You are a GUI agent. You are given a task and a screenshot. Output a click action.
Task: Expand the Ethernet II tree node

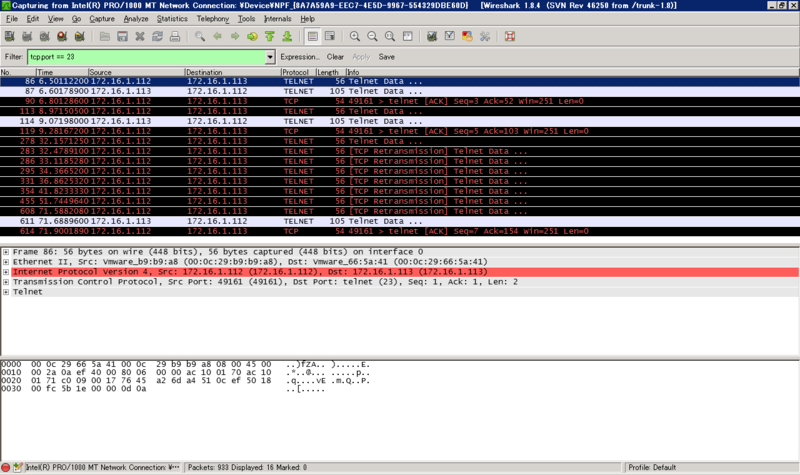6,262
